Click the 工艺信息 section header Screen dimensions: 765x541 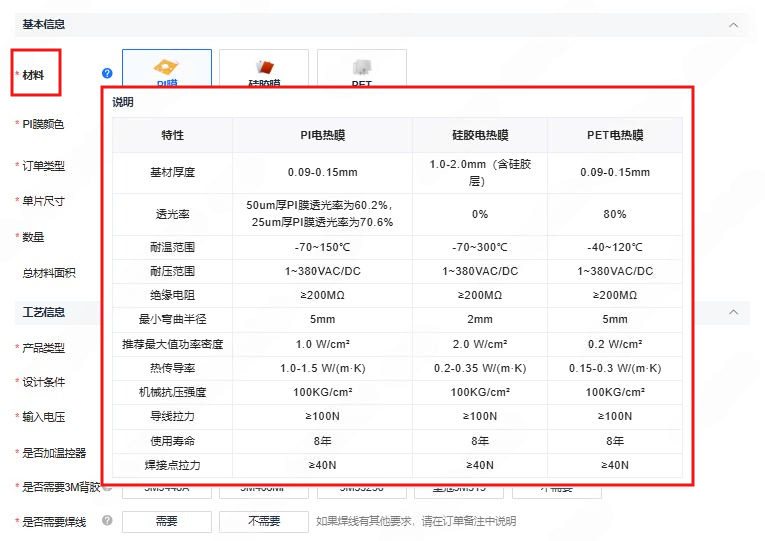[x=43, y=312]
